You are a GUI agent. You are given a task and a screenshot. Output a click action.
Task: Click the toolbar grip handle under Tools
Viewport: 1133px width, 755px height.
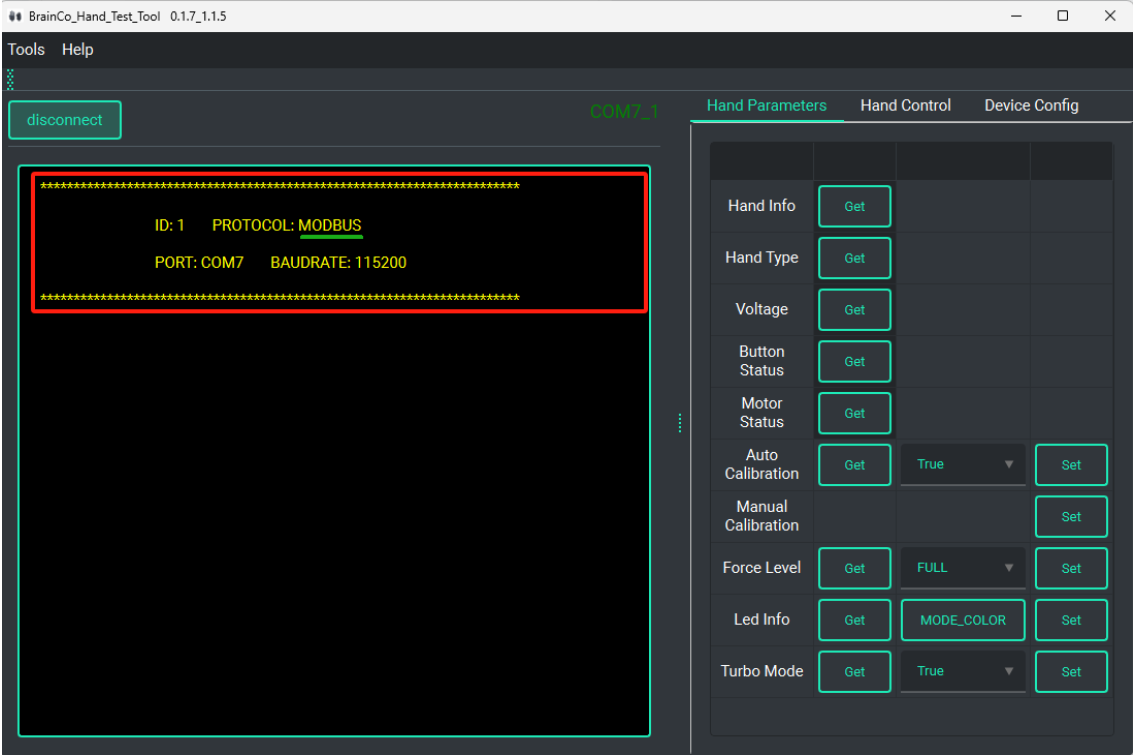point(11,79)
